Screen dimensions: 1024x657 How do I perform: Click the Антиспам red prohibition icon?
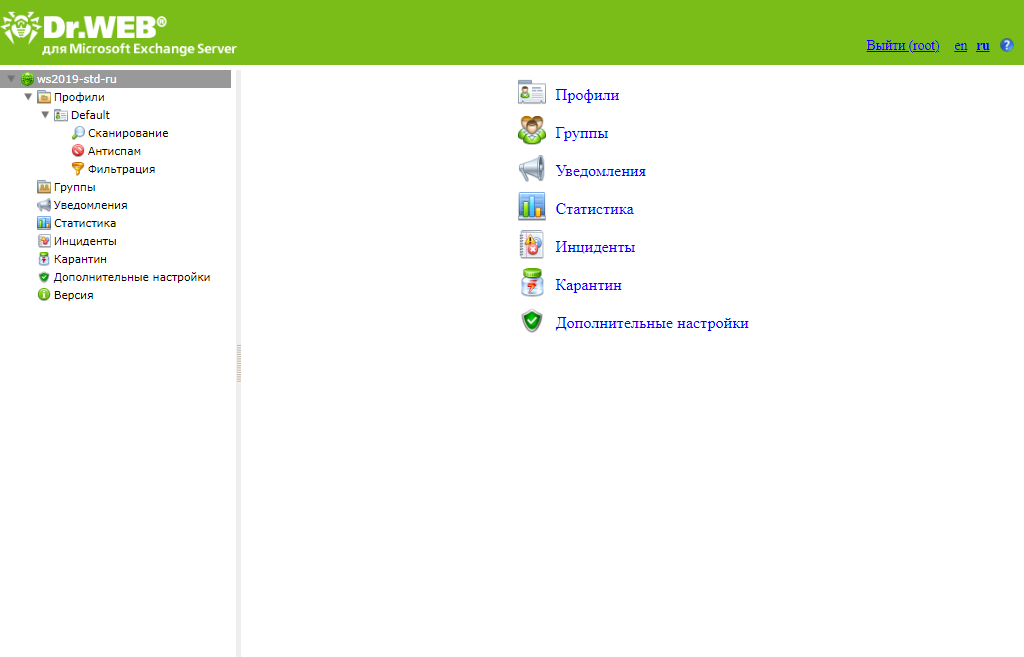[x=78, y=151]
